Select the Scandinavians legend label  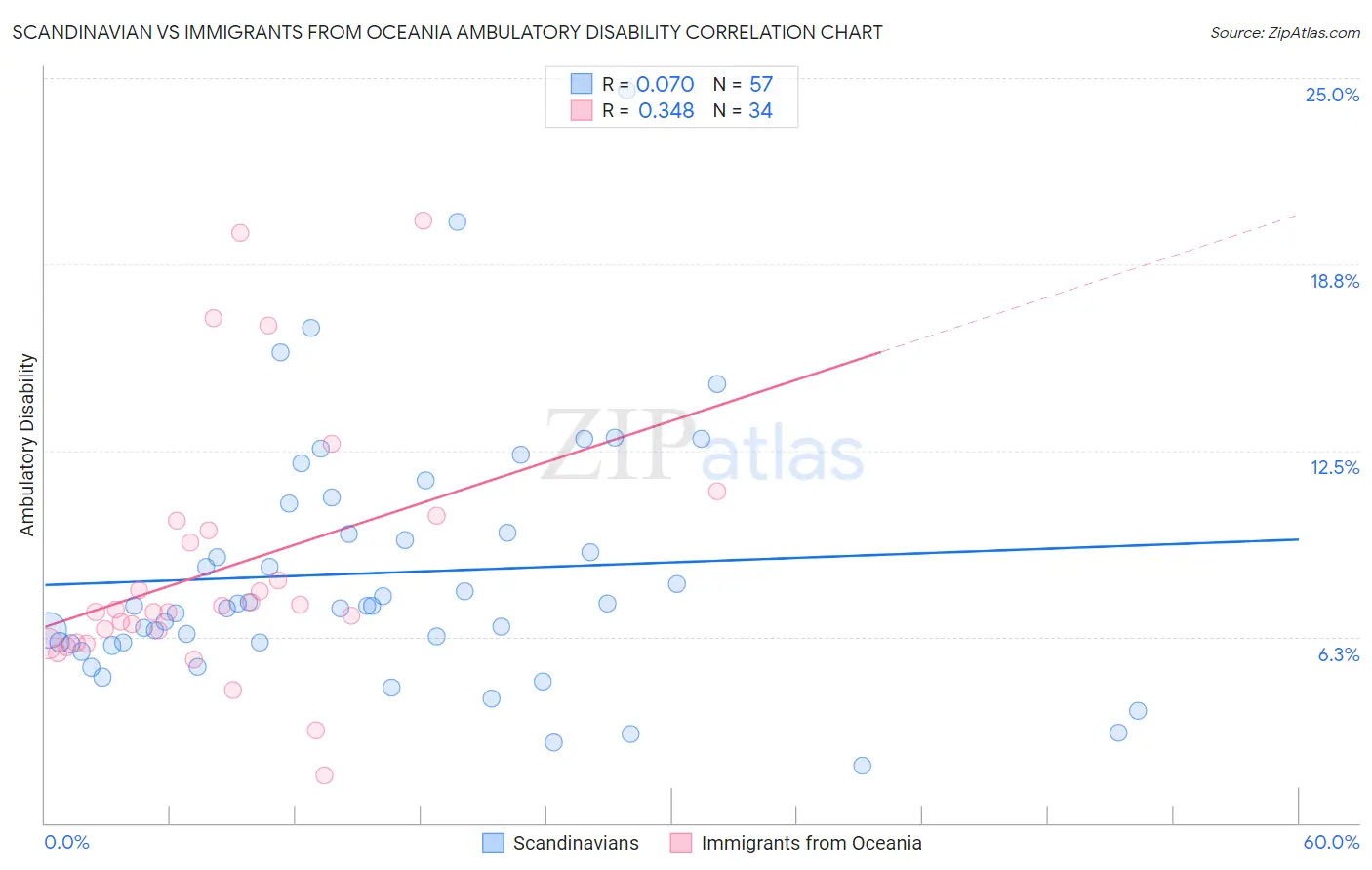[x=576, y=843]
